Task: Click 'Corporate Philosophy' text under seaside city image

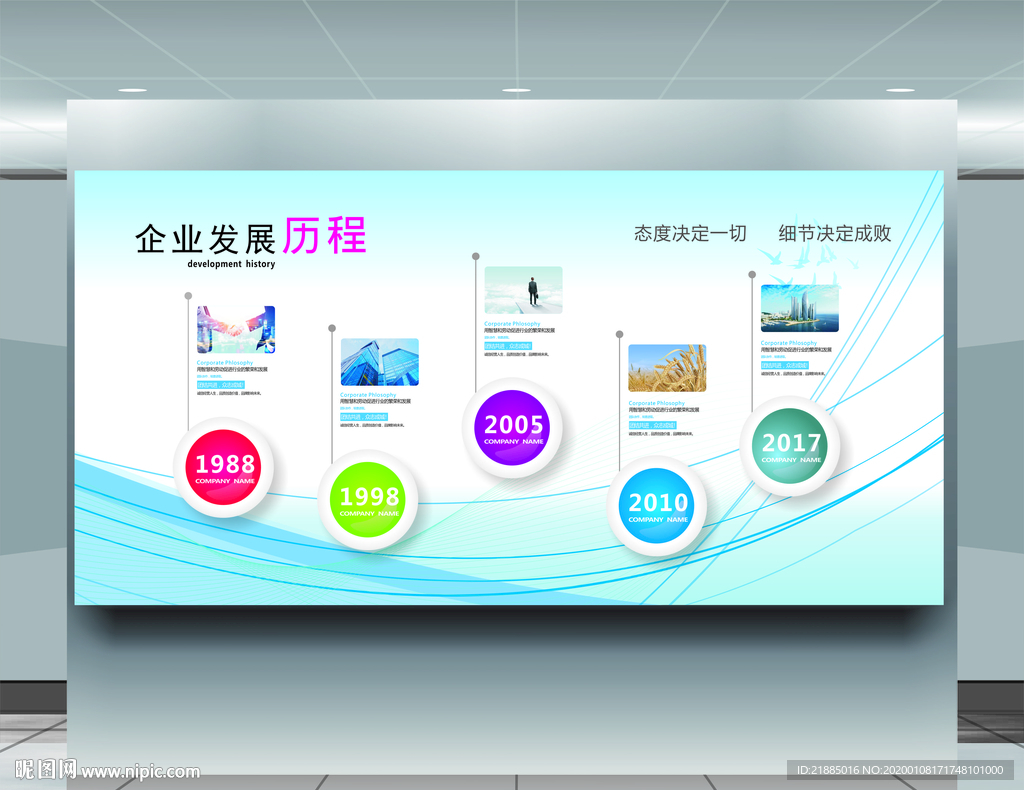Action: coord(788,342)
